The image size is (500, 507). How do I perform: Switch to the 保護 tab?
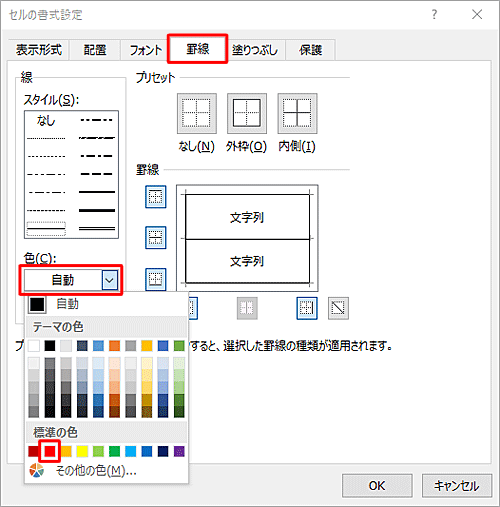(x=310, y=50)
